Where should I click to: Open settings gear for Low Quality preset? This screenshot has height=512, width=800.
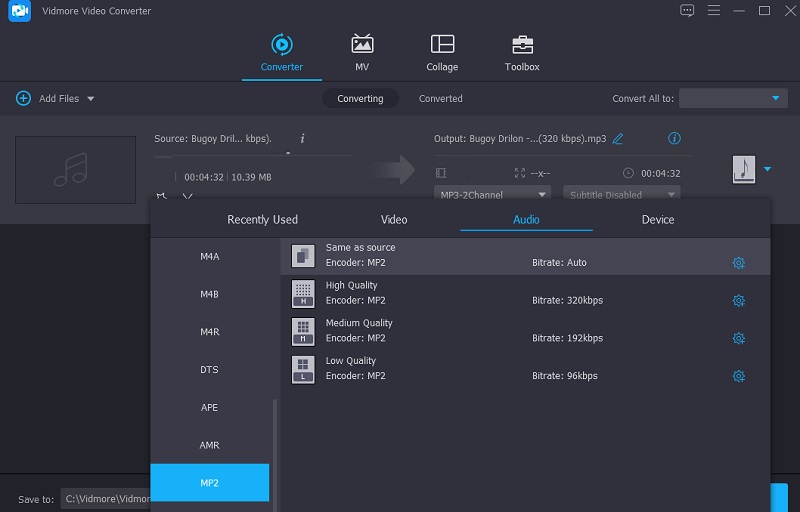[738, 376]
